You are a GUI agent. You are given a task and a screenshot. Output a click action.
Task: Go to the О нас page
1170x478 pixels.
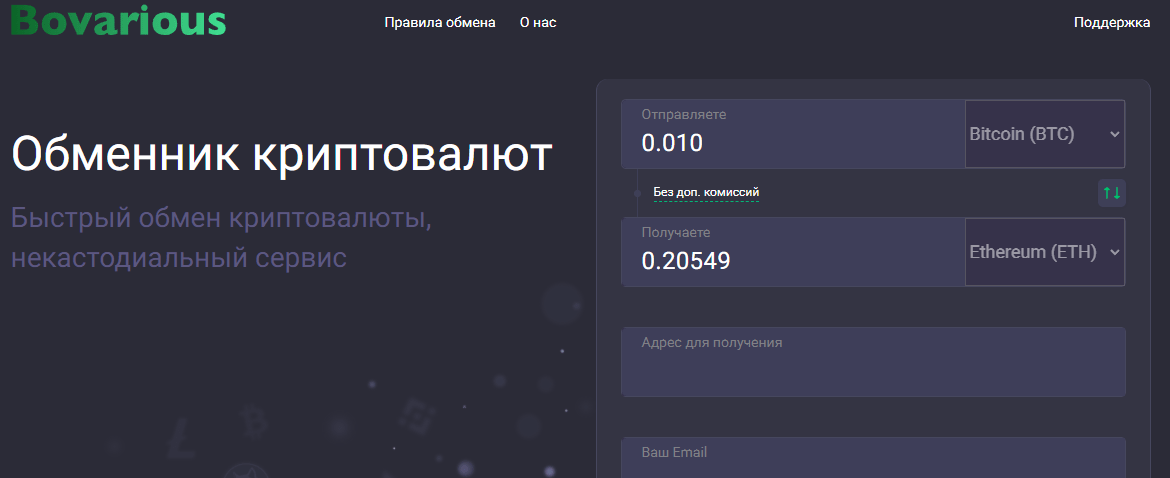click(x=538, y=22)
